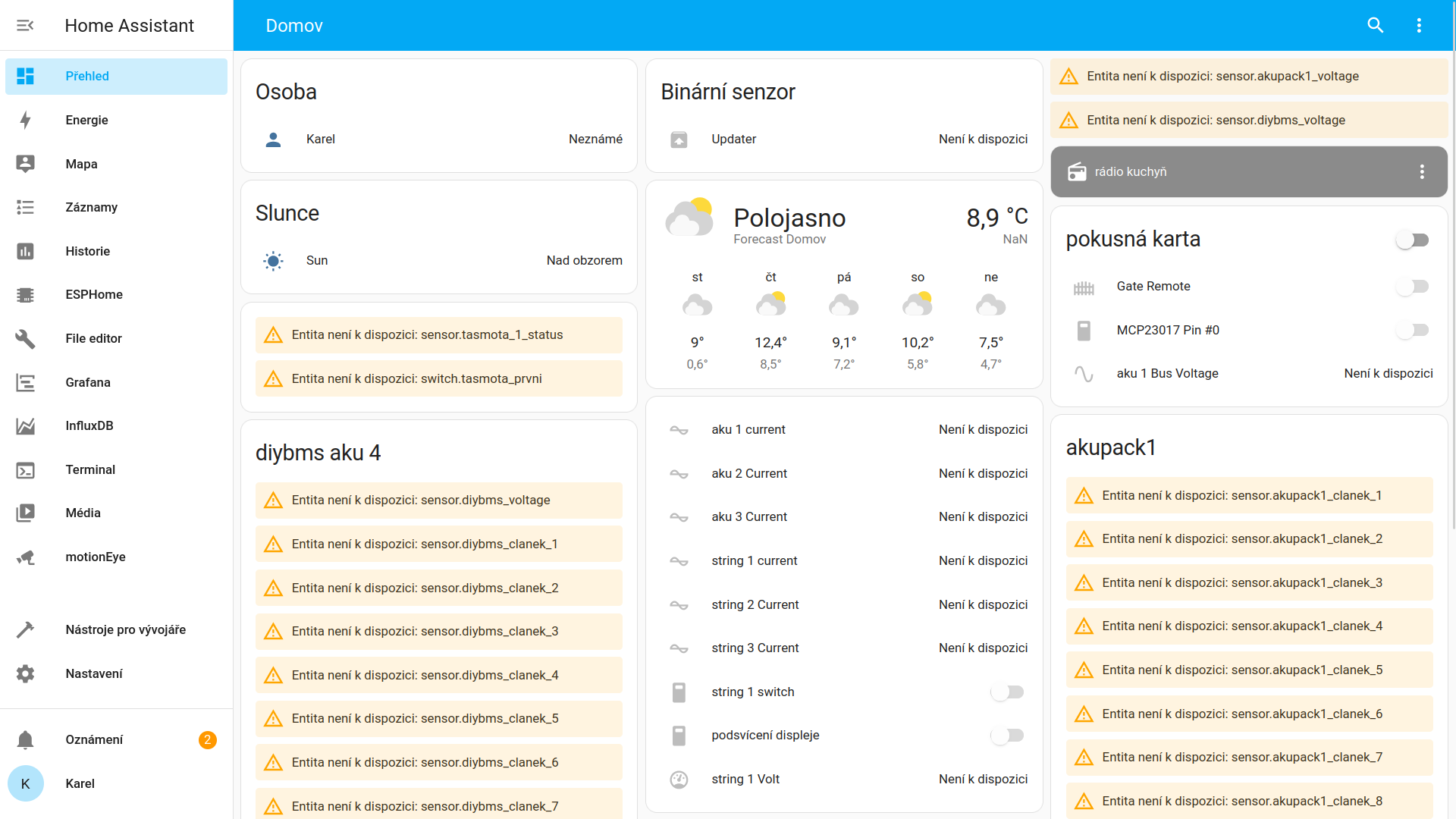Viewport: 1456px width, 819px height.
Task: Click the Gate Remote fence icon
Action: (x=1084, y=287)
